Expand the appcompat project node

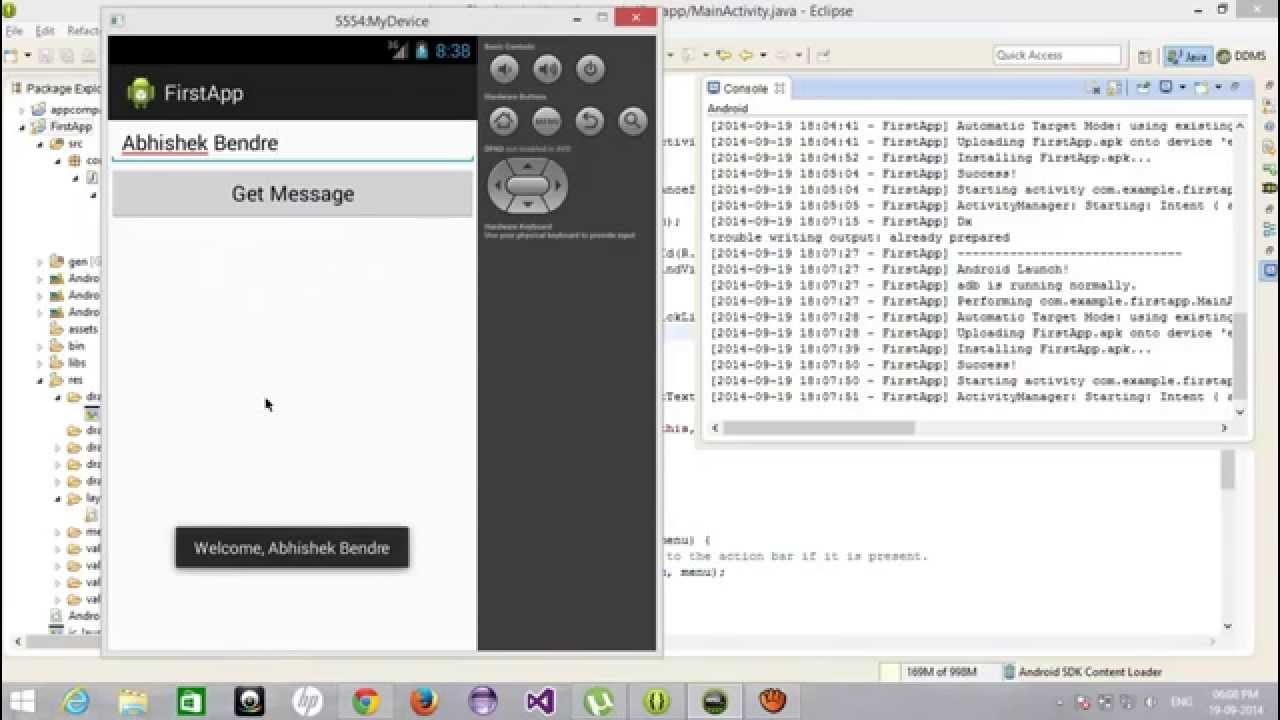pos(23,110)
